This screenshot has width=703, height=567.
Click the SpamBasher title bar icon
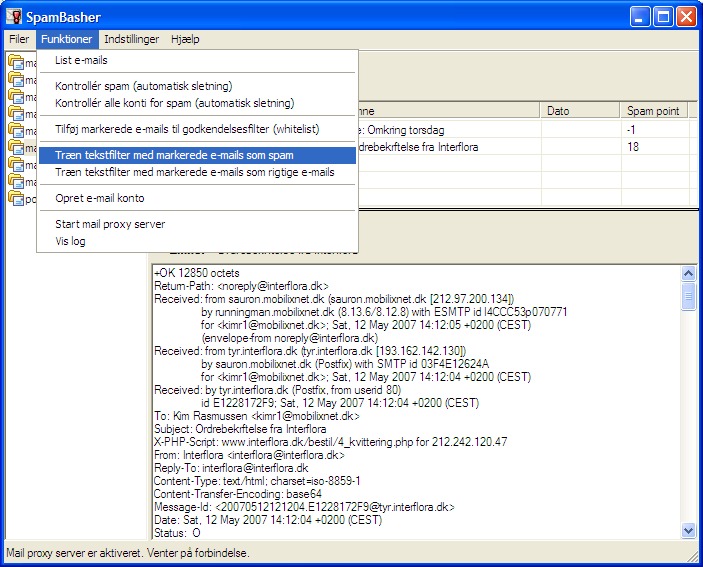[14, 17]
